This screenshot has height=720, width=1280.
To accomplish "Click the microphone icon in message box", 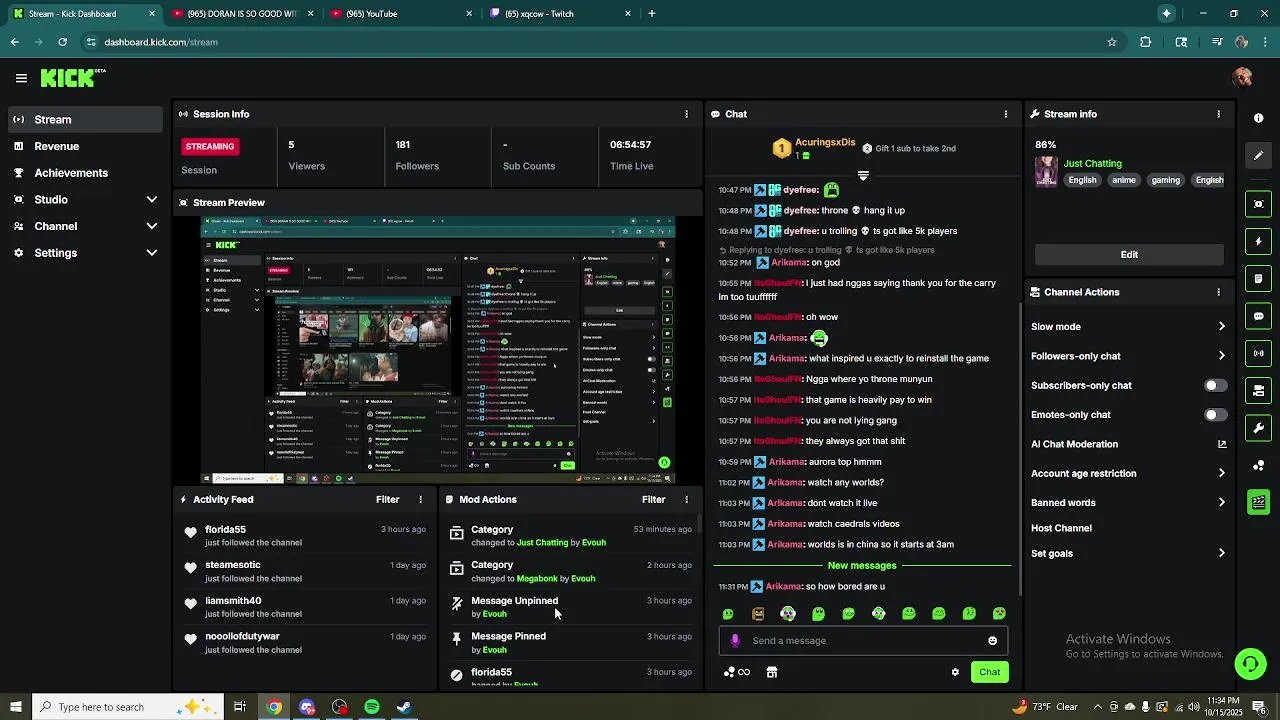I will click(735, 641).
